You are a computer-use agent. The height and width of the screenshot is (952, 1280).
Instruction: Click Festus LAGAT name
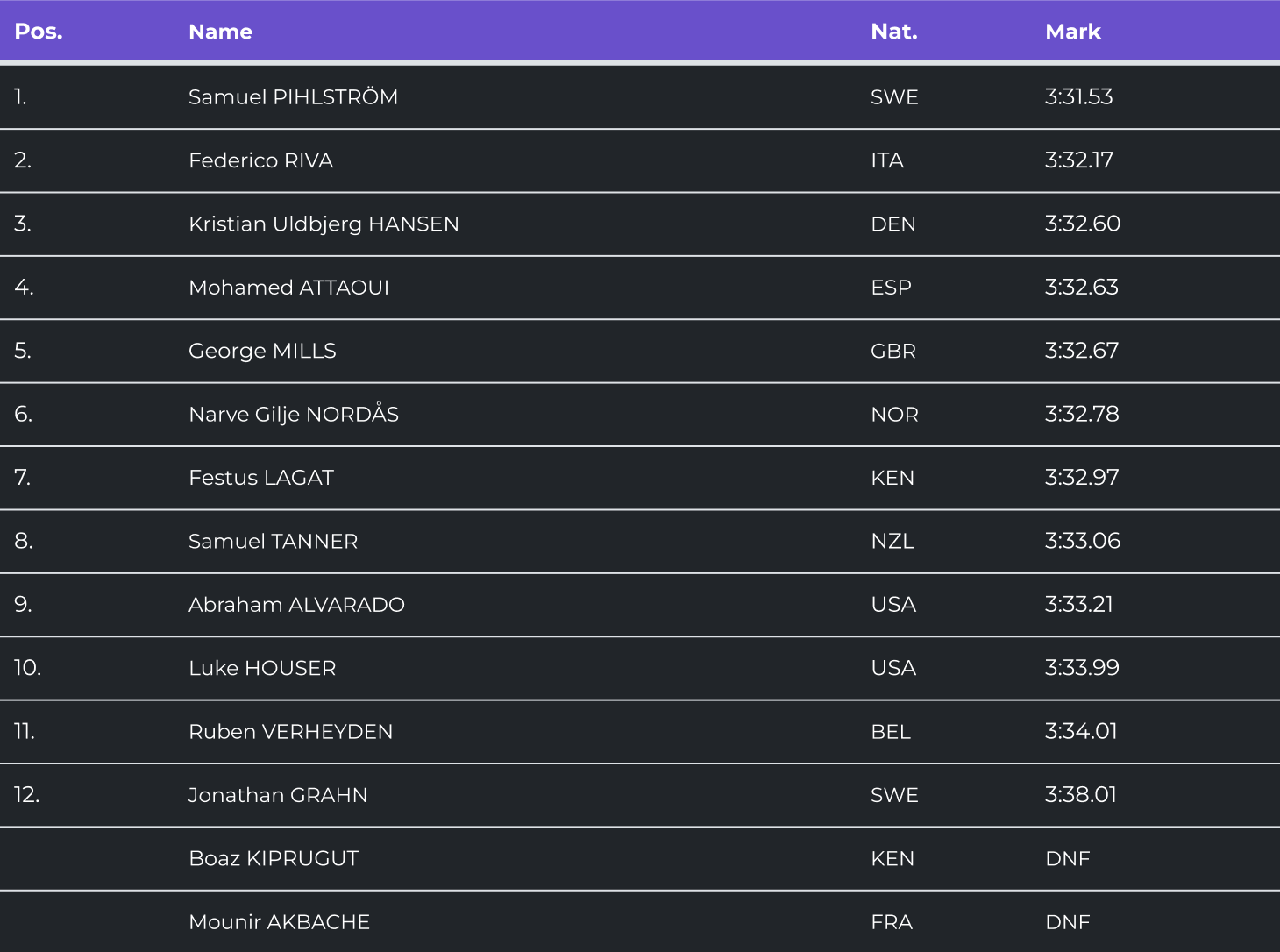(x=261, y=478)
